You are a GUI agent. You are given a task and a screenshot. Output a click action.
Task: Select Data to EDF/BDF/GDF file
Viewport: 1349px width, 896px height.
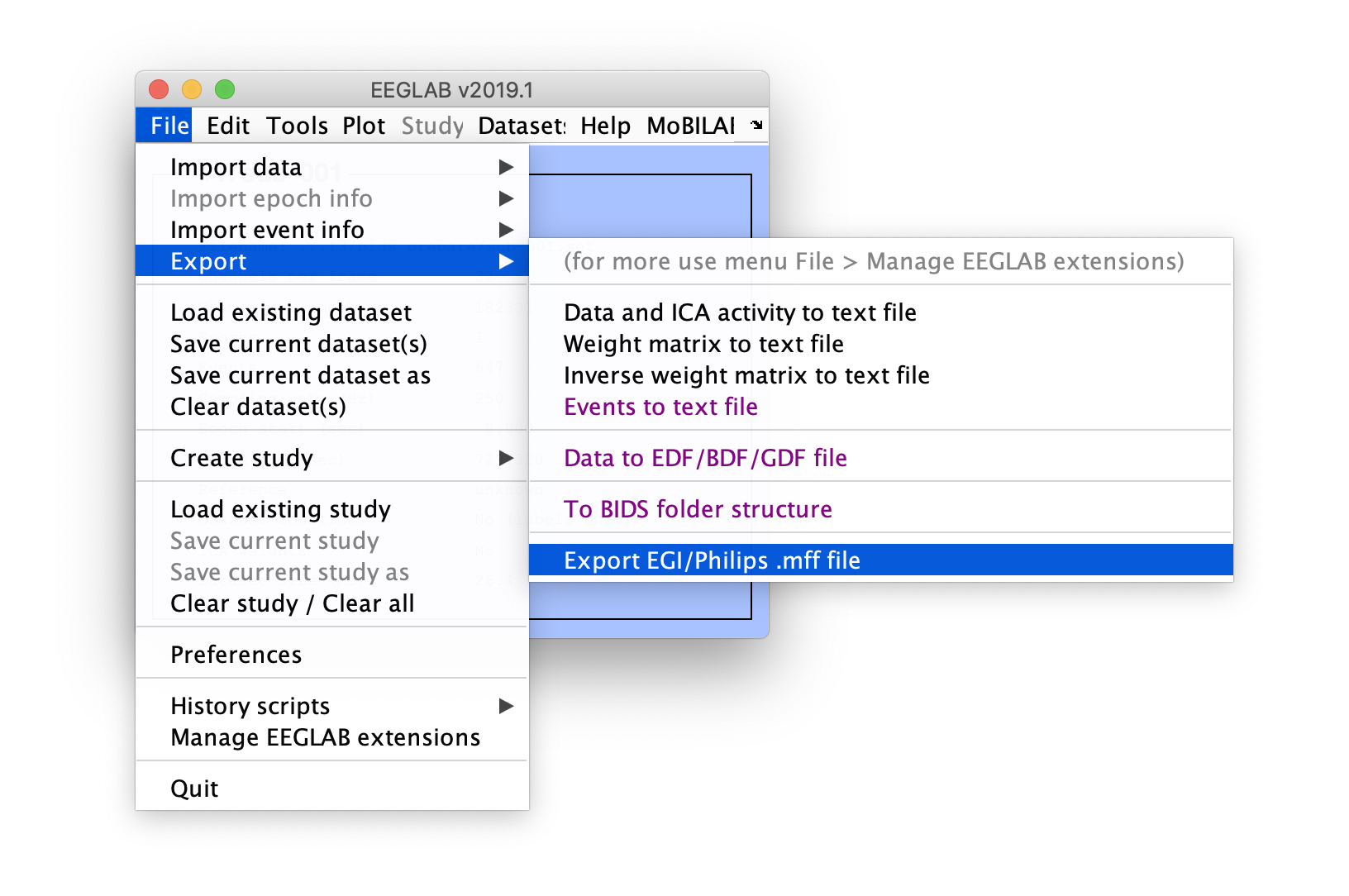(x=705, y=458)
